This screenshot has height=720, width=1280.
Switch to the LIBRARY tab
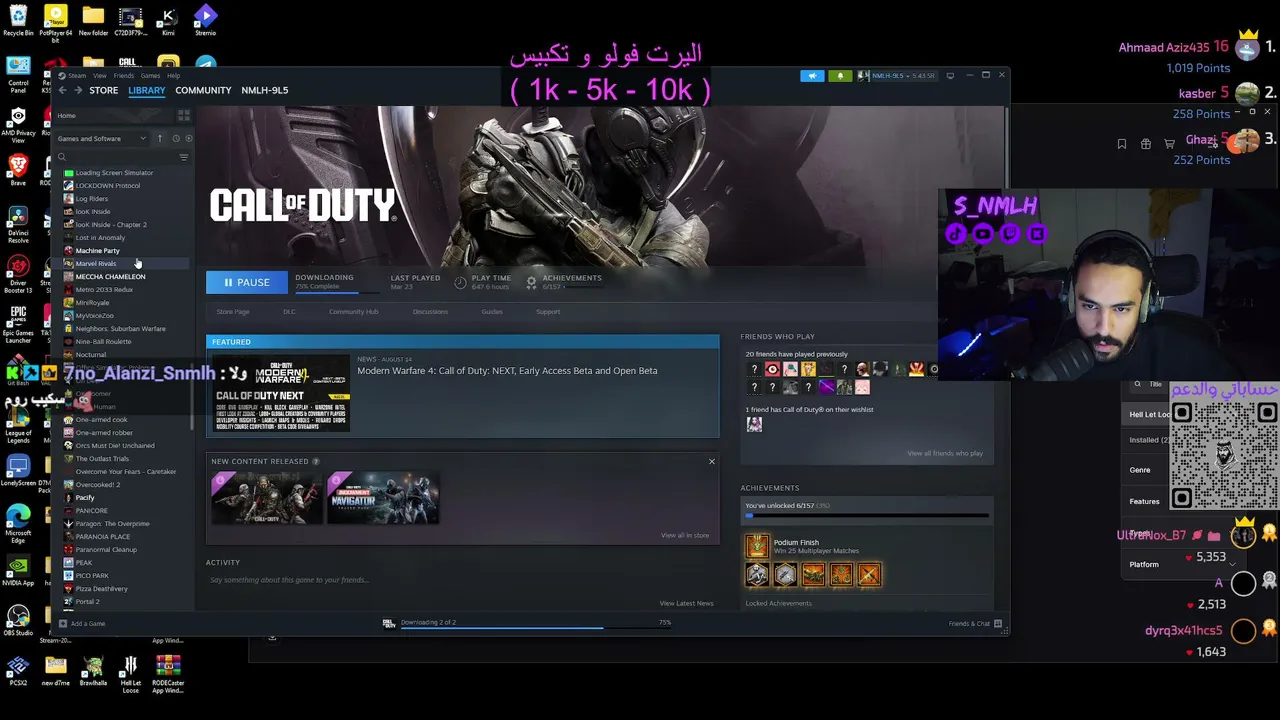(x=146, y=90)
